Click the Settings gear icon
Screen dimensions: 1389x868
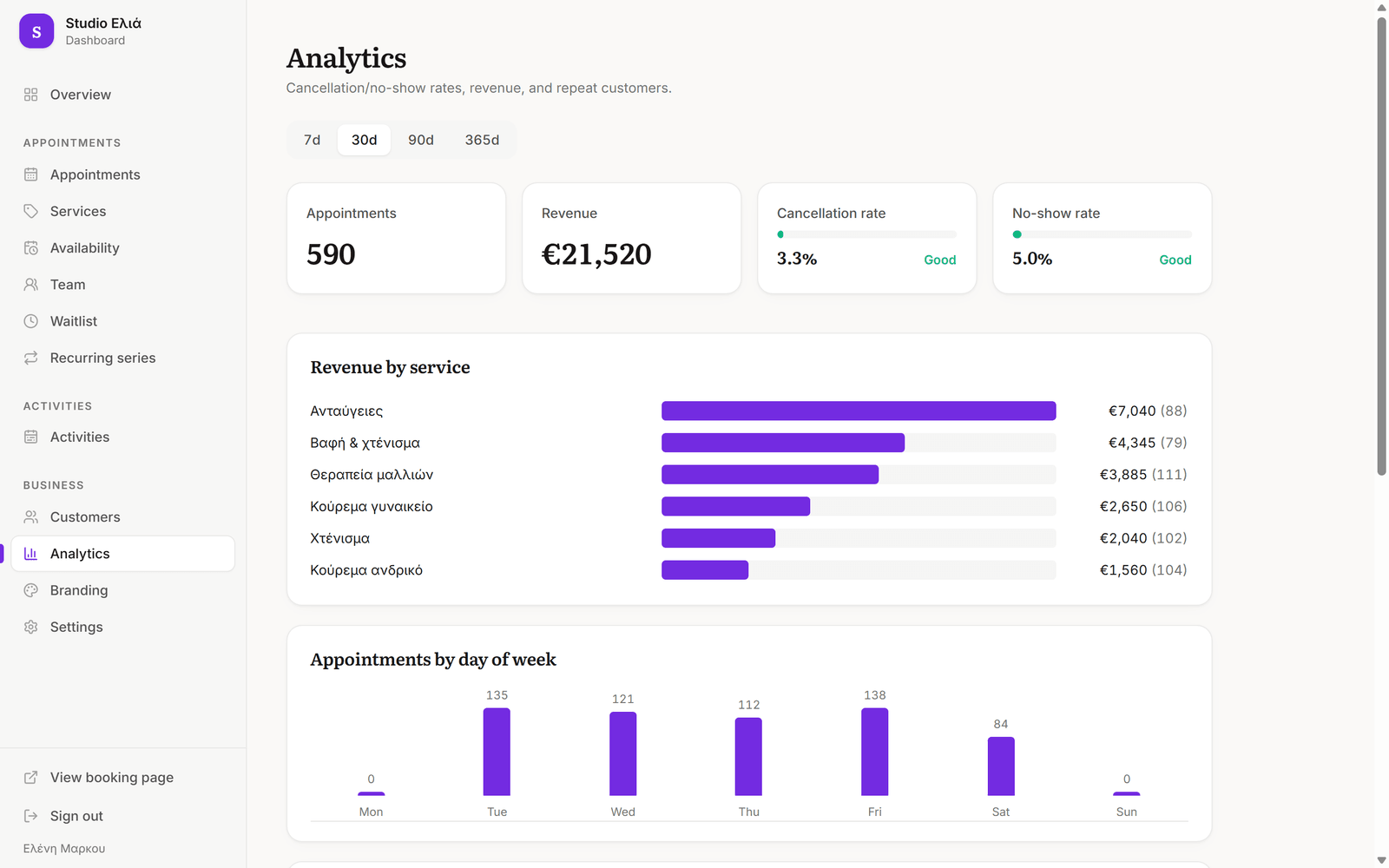click(31, 627)
